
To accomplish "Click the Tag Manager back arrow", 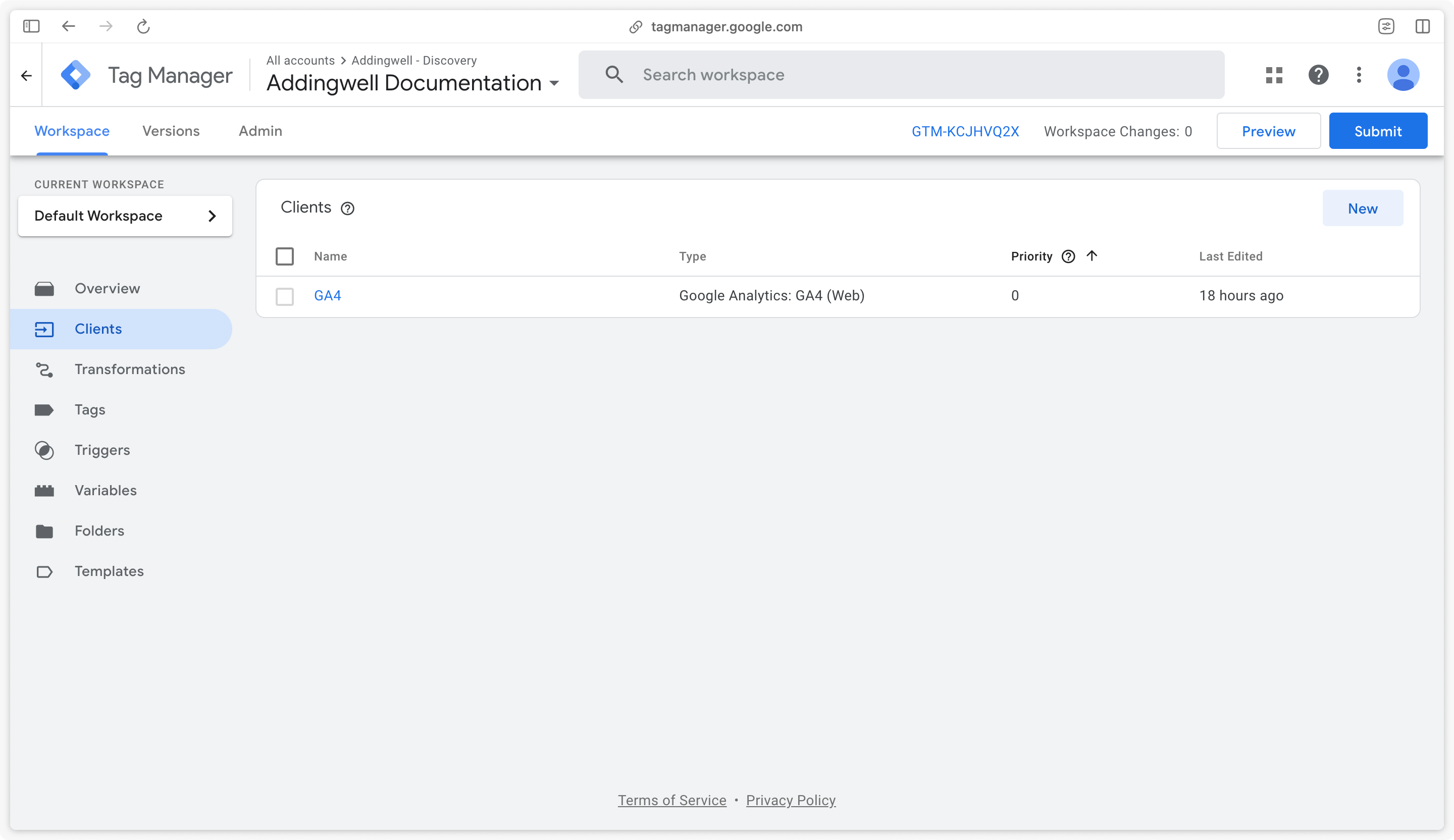I will point(27,75).
